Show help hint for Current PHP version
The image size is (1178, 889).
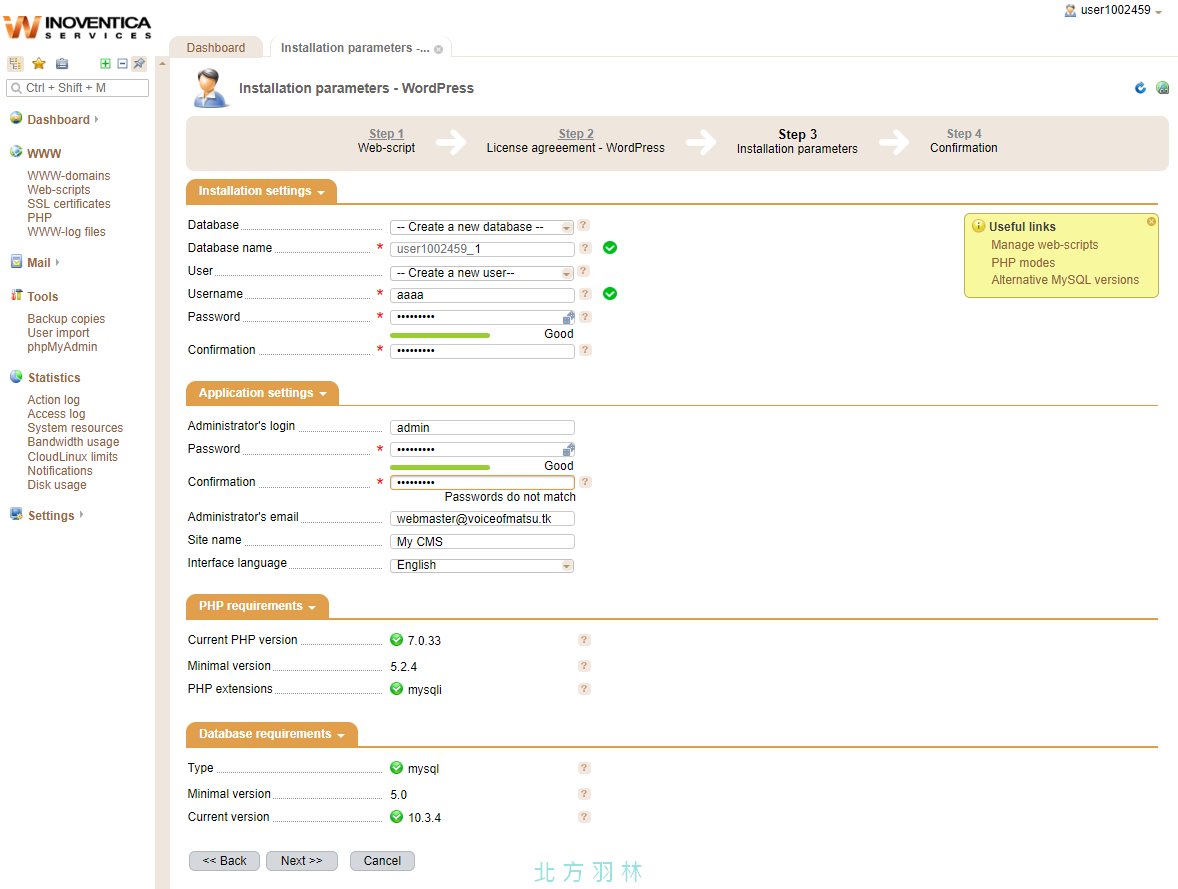coord(584,640)
